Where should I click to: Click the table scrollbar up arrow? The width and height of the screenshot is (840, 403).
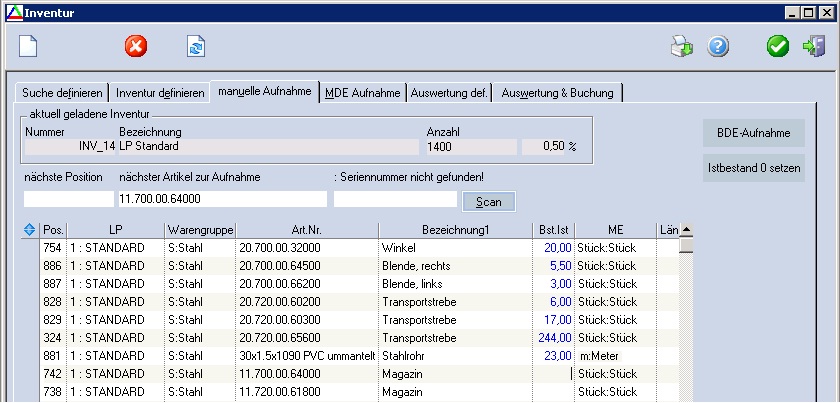[686, 230]
